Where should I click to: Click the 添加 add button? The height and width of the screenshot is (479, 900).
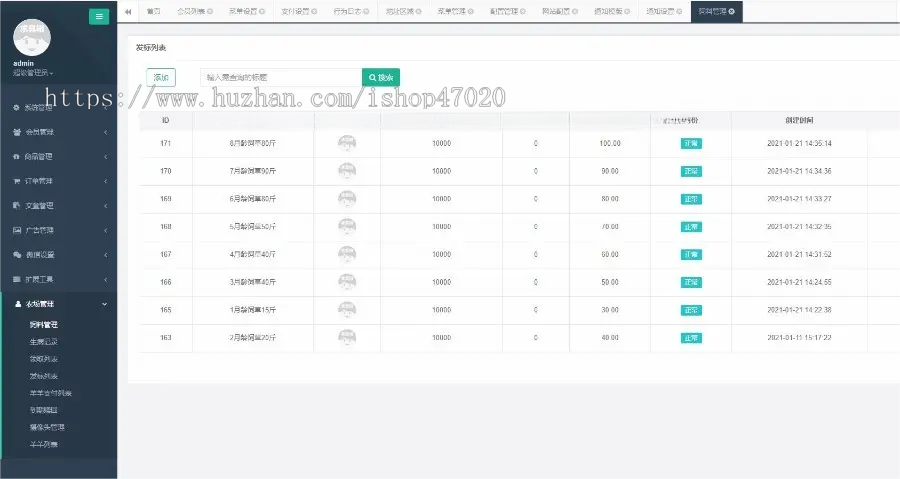click(161, 77)
